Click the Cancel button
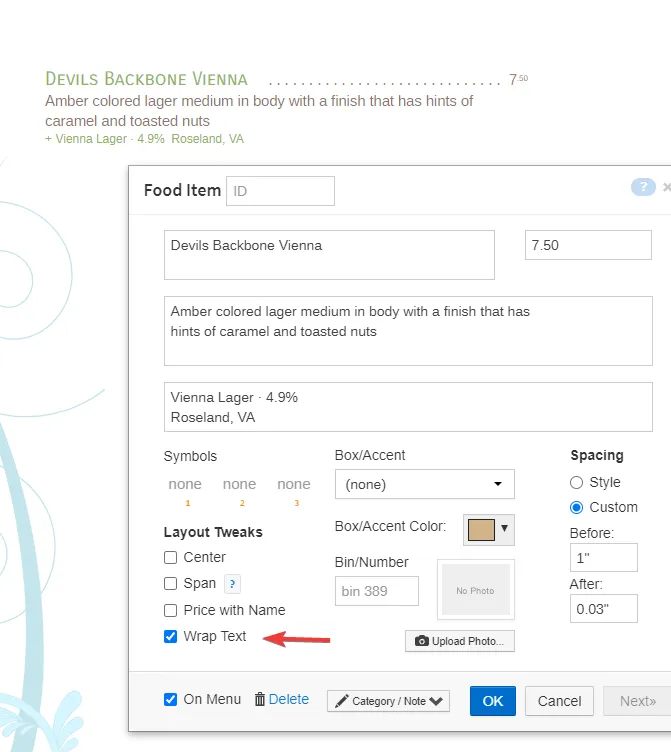This screenshot has height=752, width=671. click(x=559, y=701)
